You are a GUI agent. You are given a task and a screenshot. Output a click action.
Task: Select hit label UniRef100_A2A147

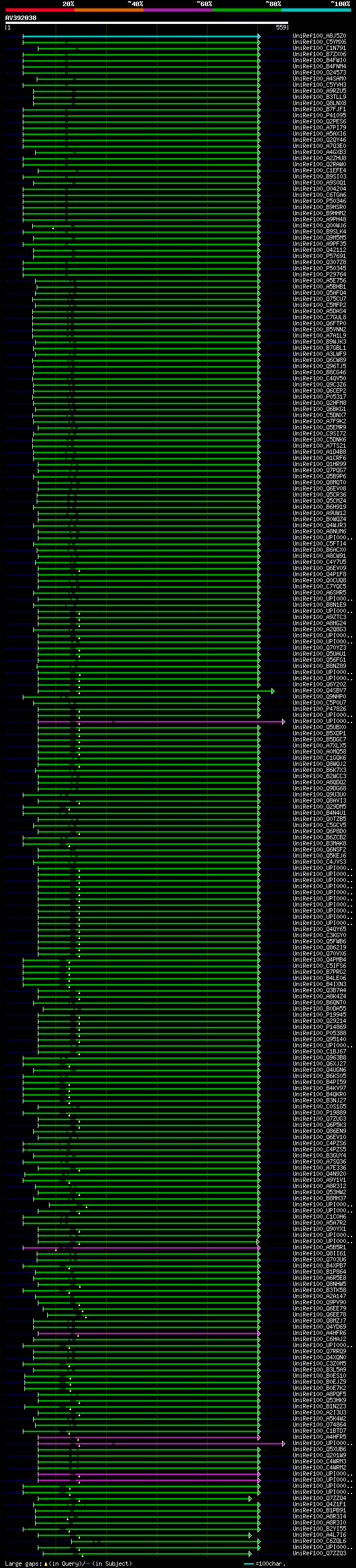319,1296
